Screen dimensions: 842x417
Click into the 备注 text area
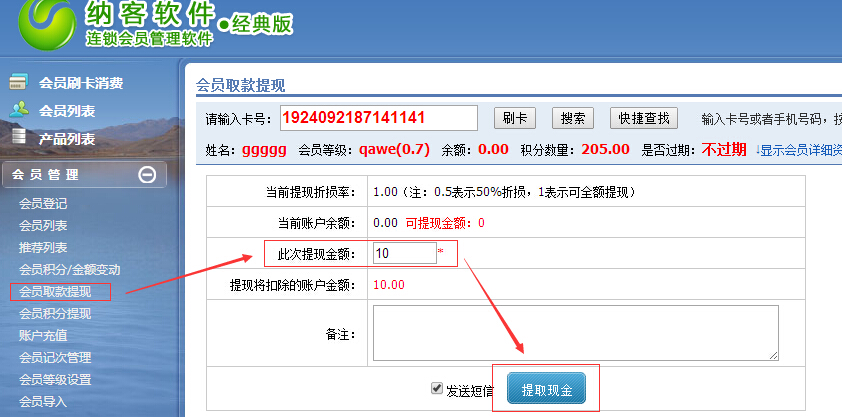coord(576,333)
